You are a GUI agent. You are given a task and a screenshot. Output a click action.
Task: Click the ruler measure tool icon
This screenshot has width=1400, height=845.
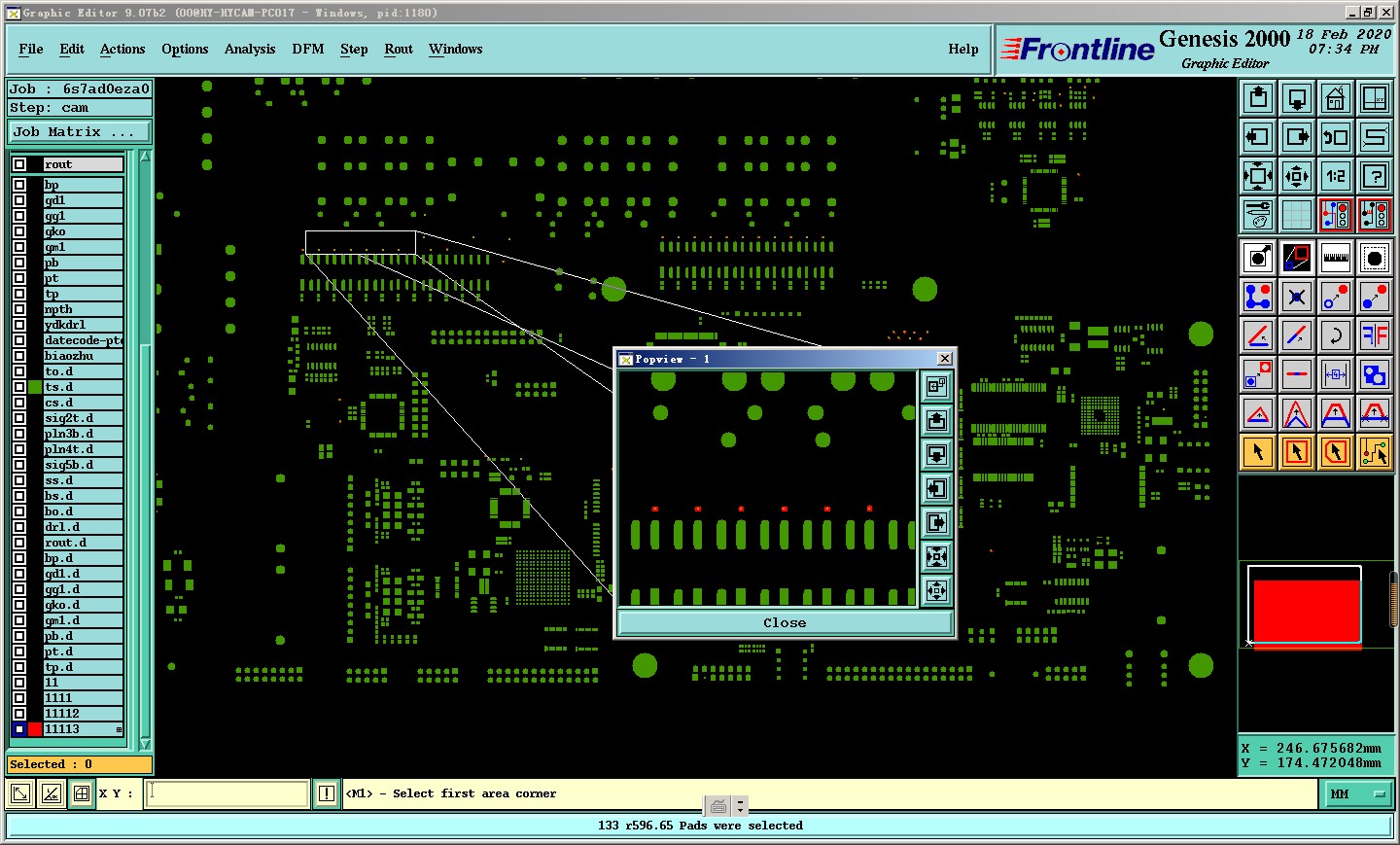pos(1336,258)
